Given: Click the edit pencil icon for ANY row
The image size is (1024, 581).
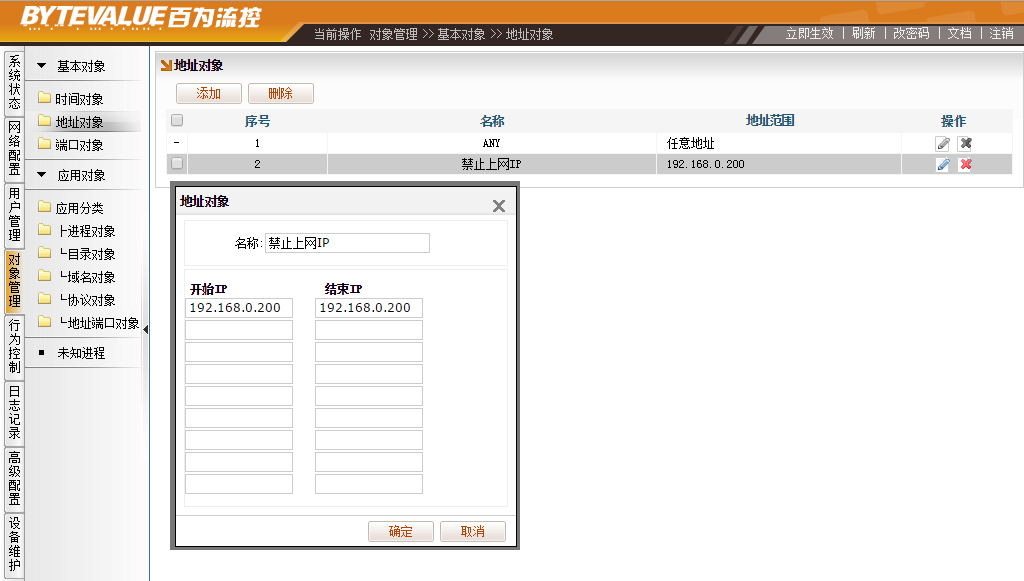Looking at the screenshot, I should pyautogui.click(x=942, y=143).
